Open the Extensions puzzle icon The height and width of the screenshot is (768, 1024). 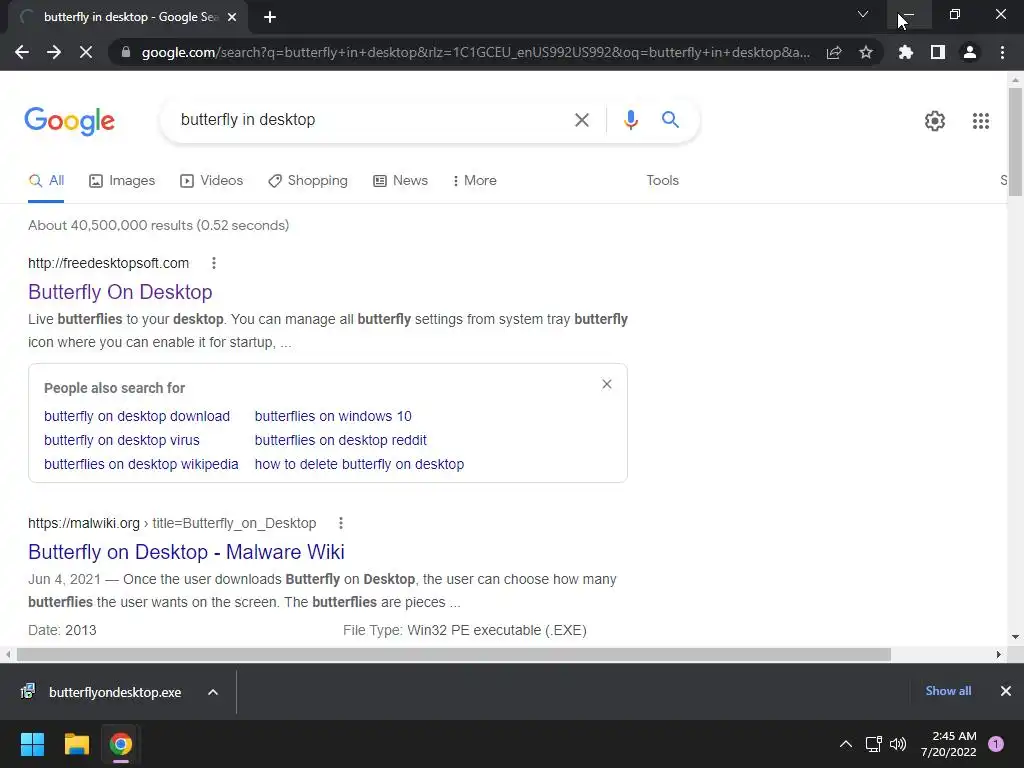point(906,52)
